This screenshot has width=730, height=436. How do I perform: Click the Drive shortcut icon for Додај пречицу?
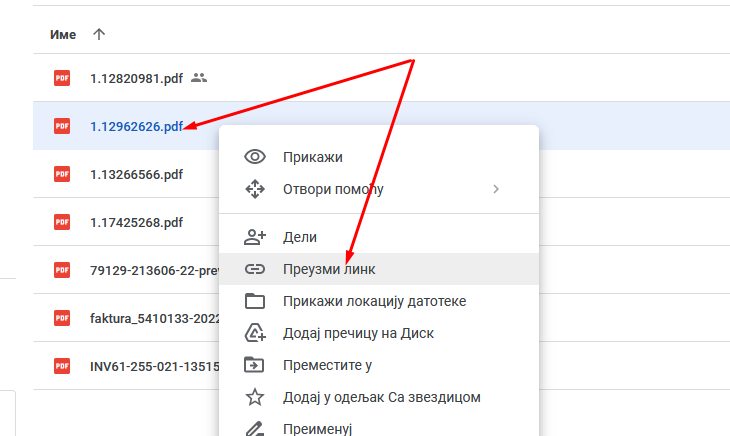coord(255,333)
